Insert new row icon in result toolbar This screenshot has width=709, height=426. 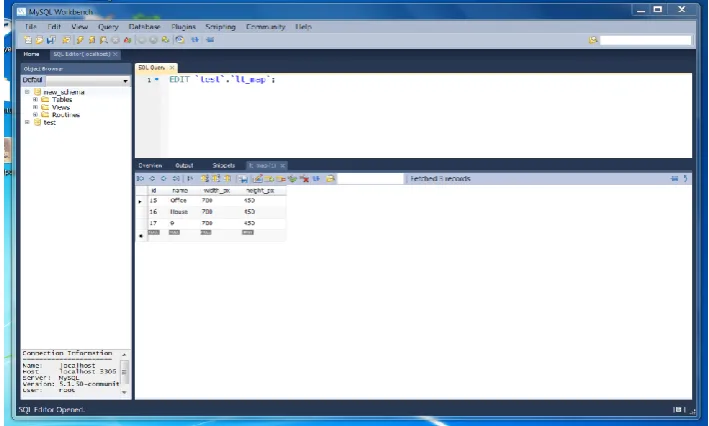(x=269, y=179)
